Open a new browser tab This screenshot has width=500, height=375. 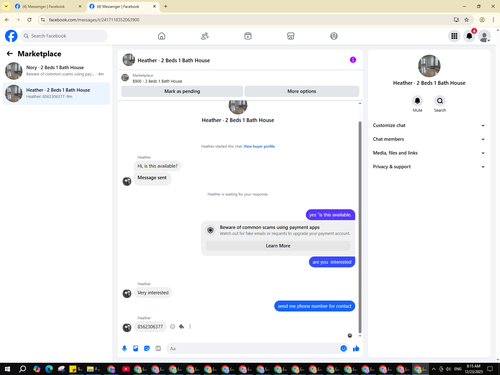(166, 6)
